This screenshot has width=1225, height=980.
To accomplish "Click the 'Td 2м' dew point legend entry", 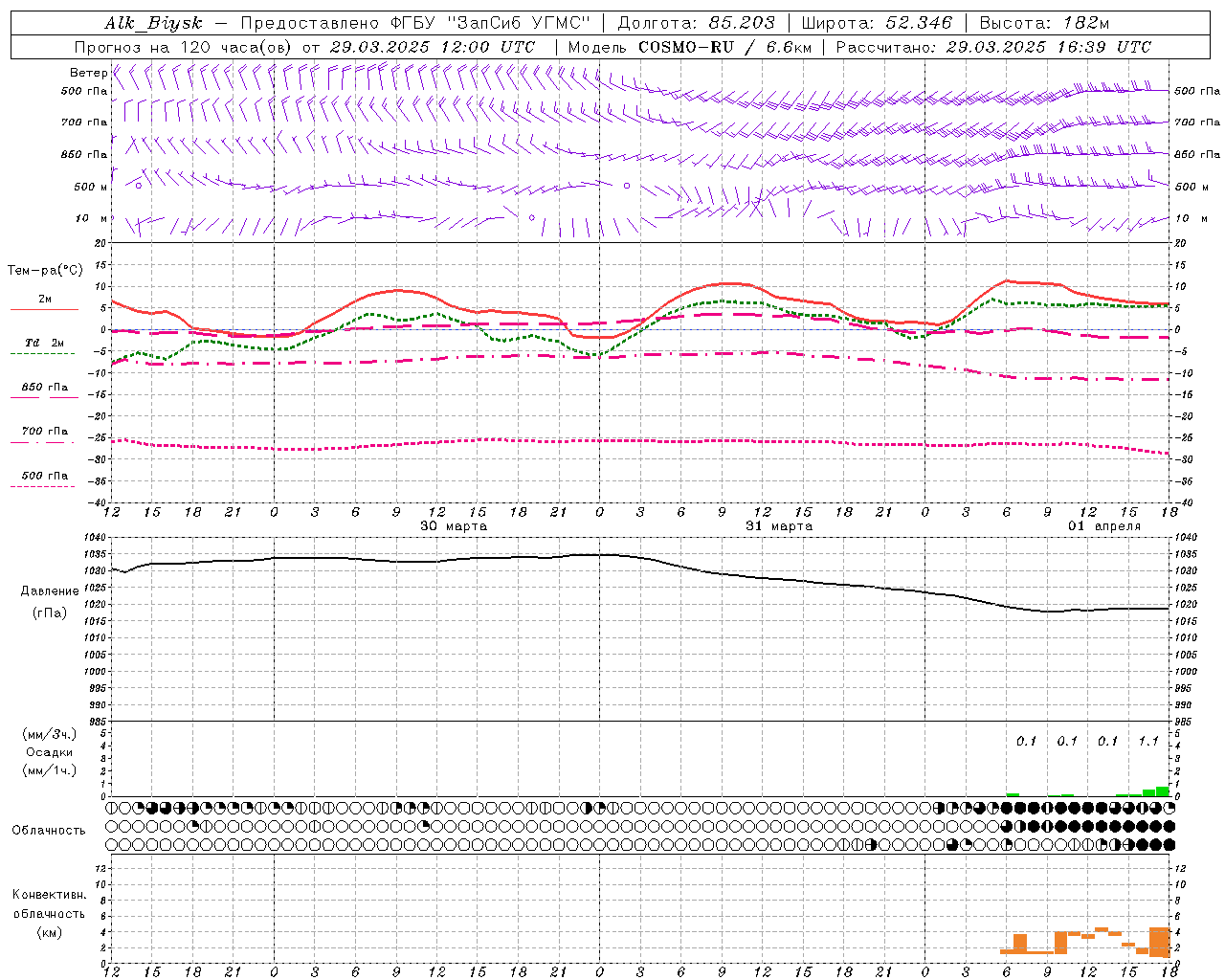I will [x=44, y=343].
